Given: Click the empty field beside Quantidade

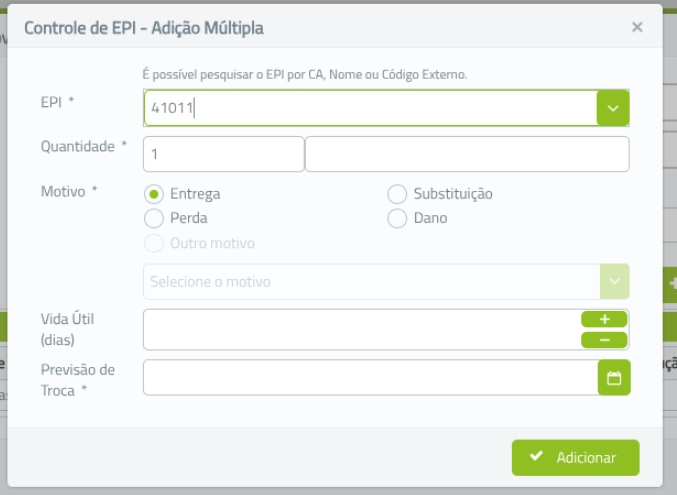Looking at the screenshot, I should click(467, 154).
